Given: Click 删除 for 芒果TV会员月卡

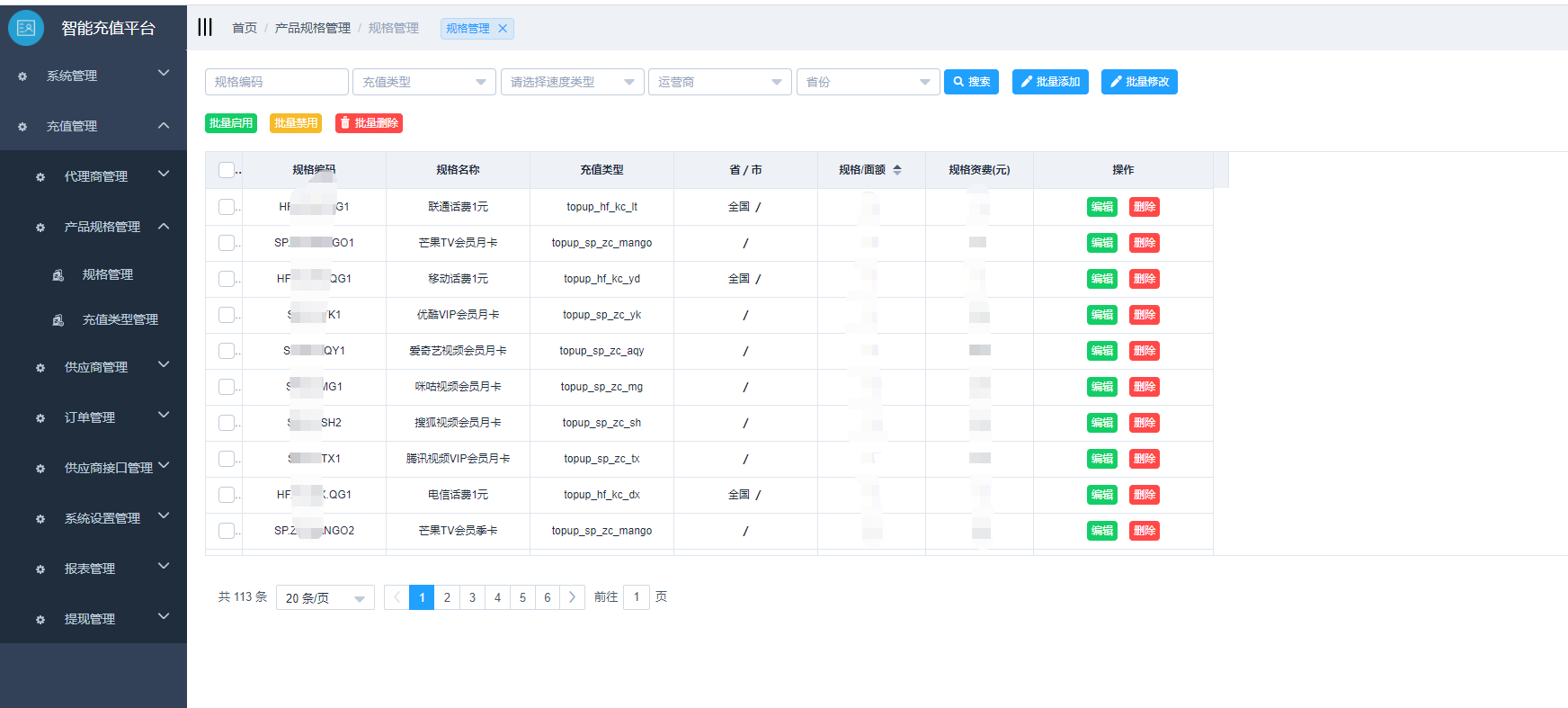Looking at the screenshot, I should [x=1145, y=243].
